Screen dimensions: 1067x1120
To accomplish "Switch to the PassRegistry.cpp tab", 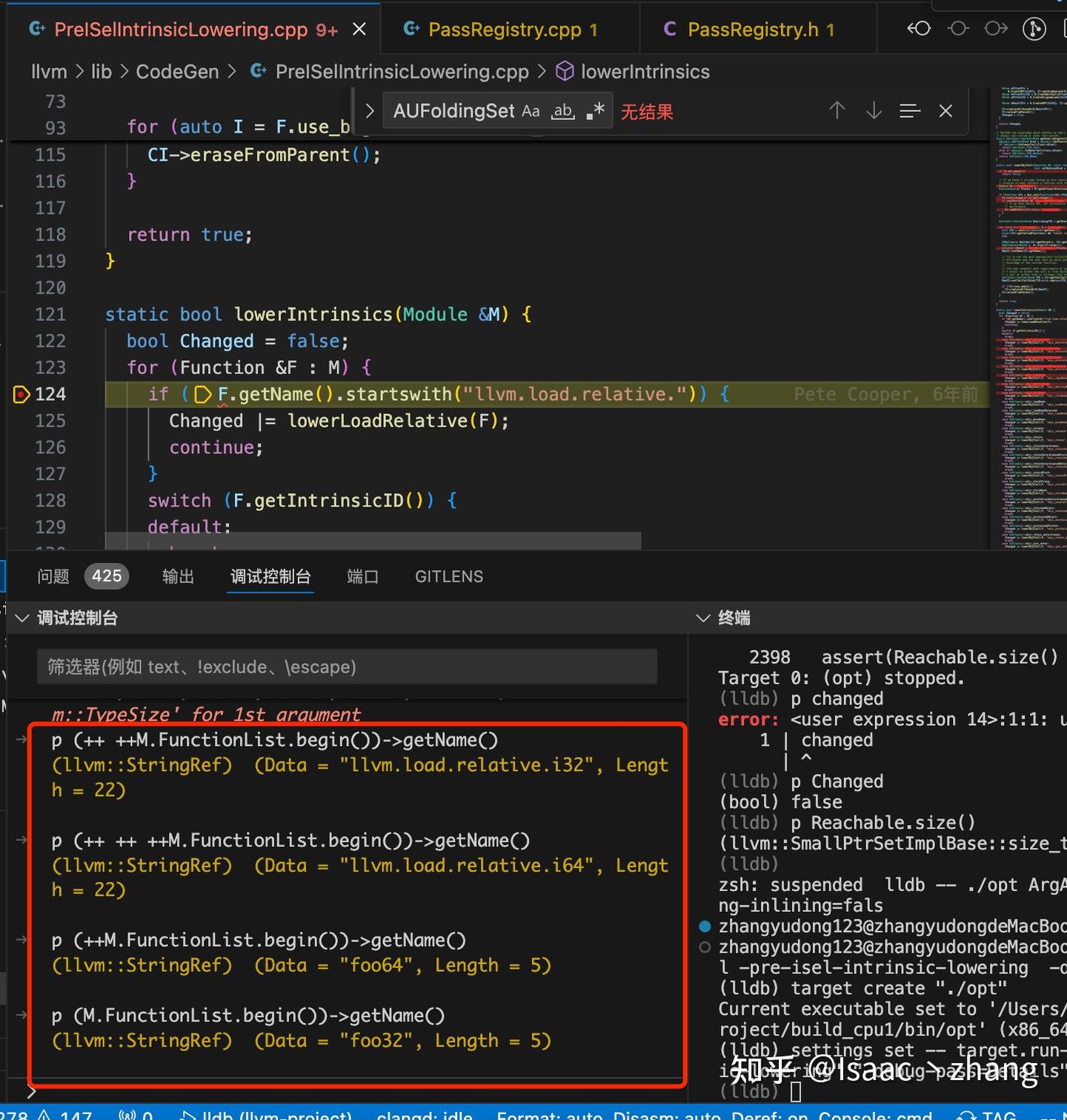I will point(508,29).
